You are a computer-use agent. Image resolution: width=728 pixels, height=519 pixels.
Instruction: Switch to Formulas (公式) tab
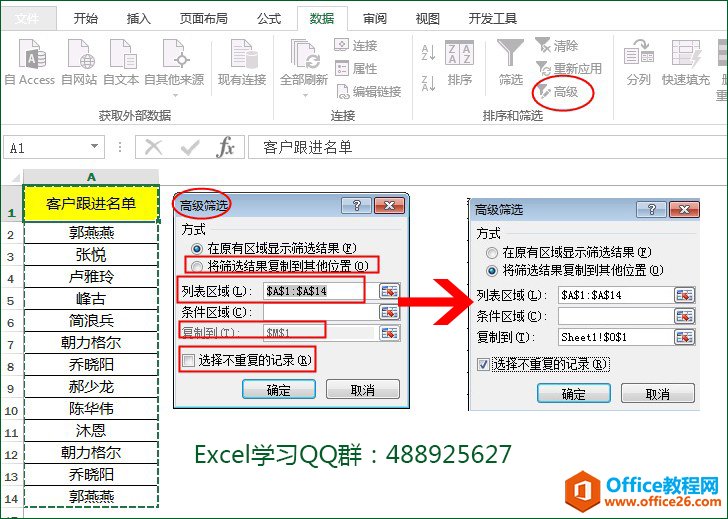(x=269, y=19)
